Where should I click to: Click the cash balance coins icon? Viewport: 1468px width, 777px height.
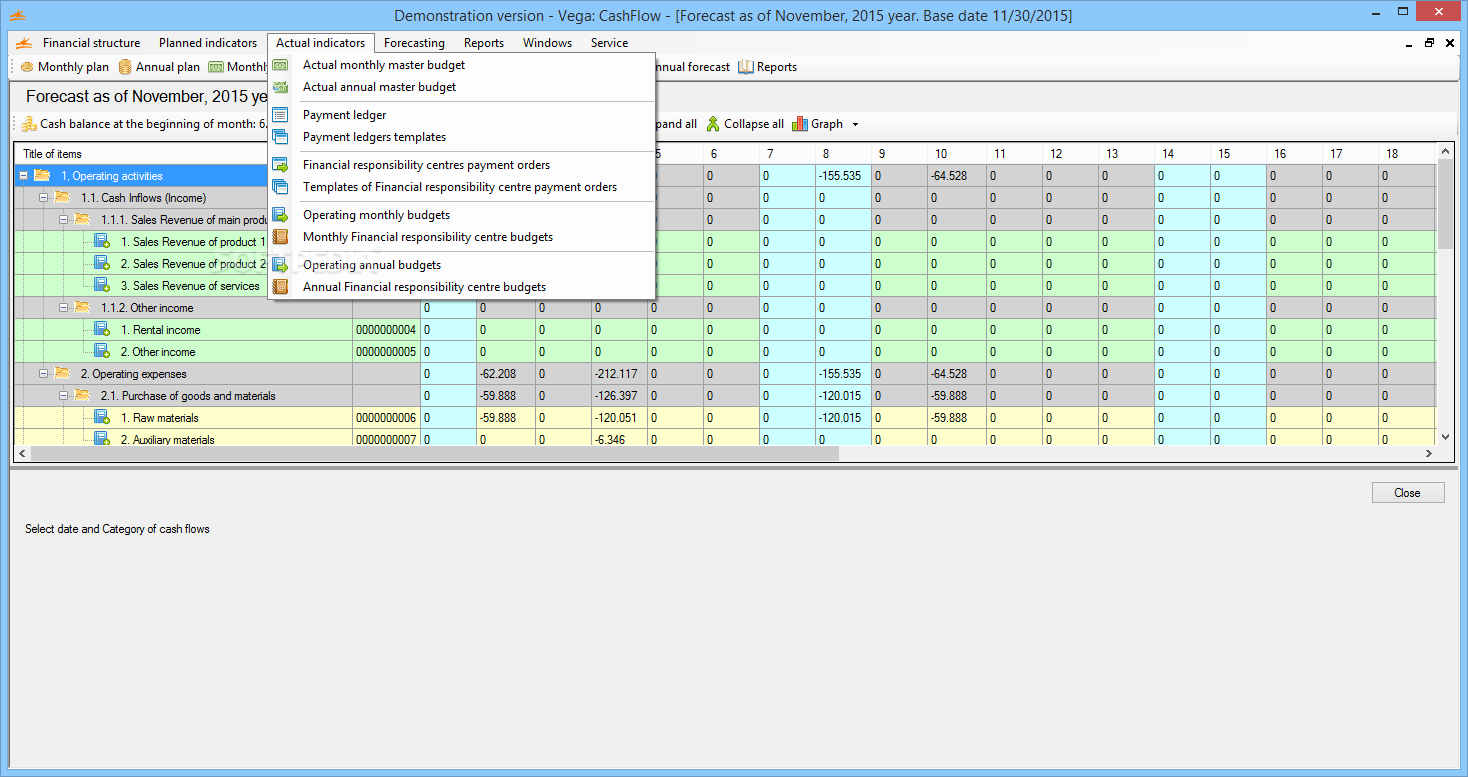[29, 124]
